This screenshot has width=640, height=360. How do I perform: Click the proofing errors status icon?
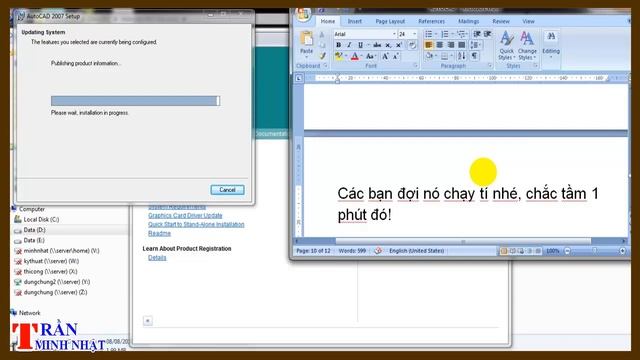378,251
